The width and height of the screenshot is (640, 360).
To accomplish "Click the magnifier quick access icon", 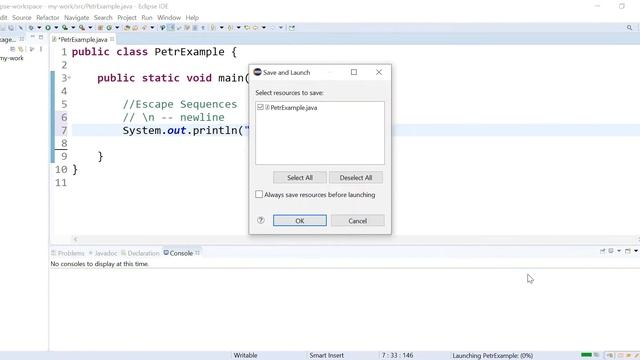I will pos(629,28).
